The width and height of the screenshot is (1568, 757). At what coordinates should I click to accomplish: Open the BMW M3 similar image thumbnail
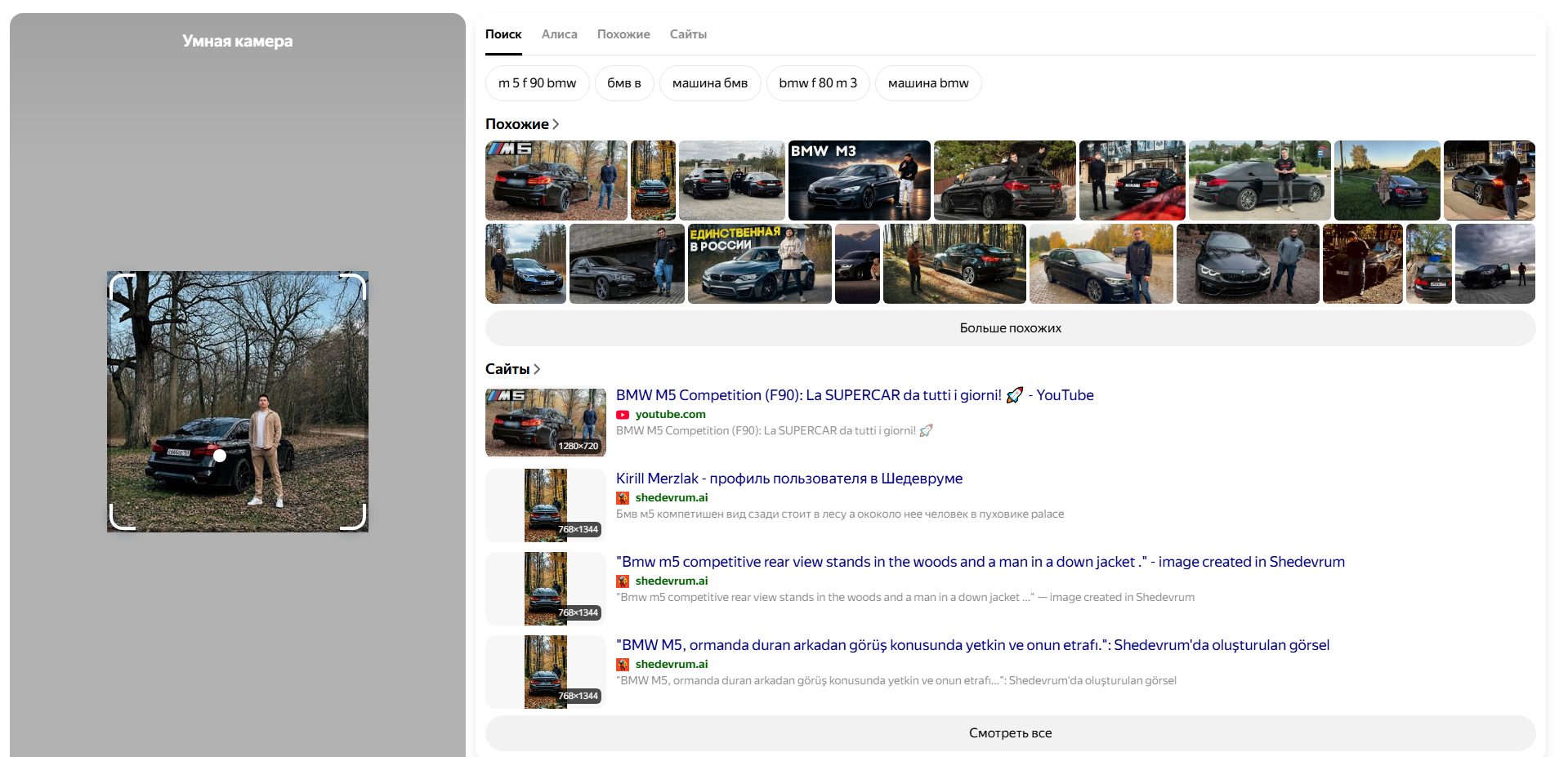click(x=859, y=180)
